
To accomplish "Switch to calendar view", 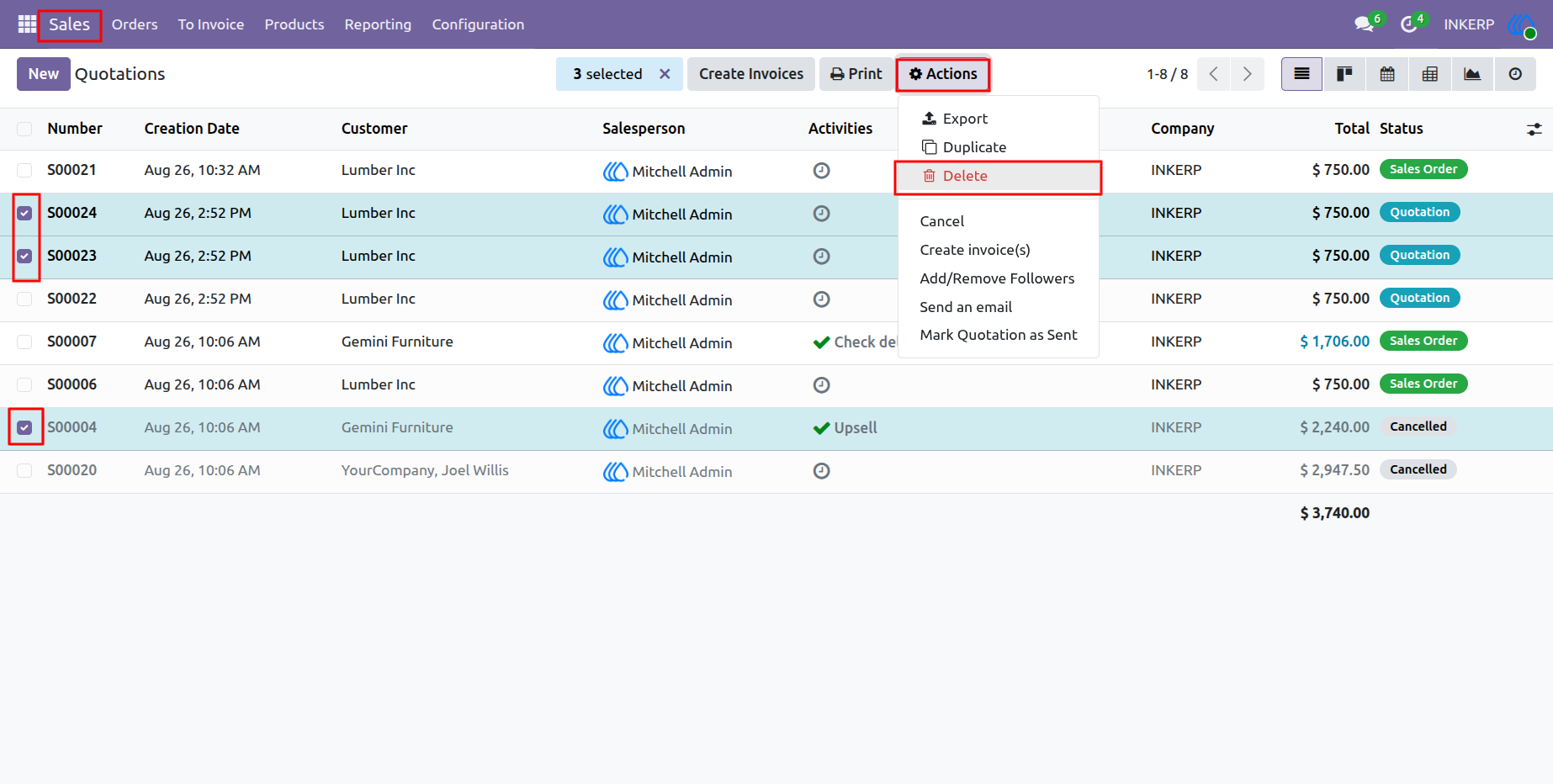I will pyautogui.click(x=1387, y=74).
